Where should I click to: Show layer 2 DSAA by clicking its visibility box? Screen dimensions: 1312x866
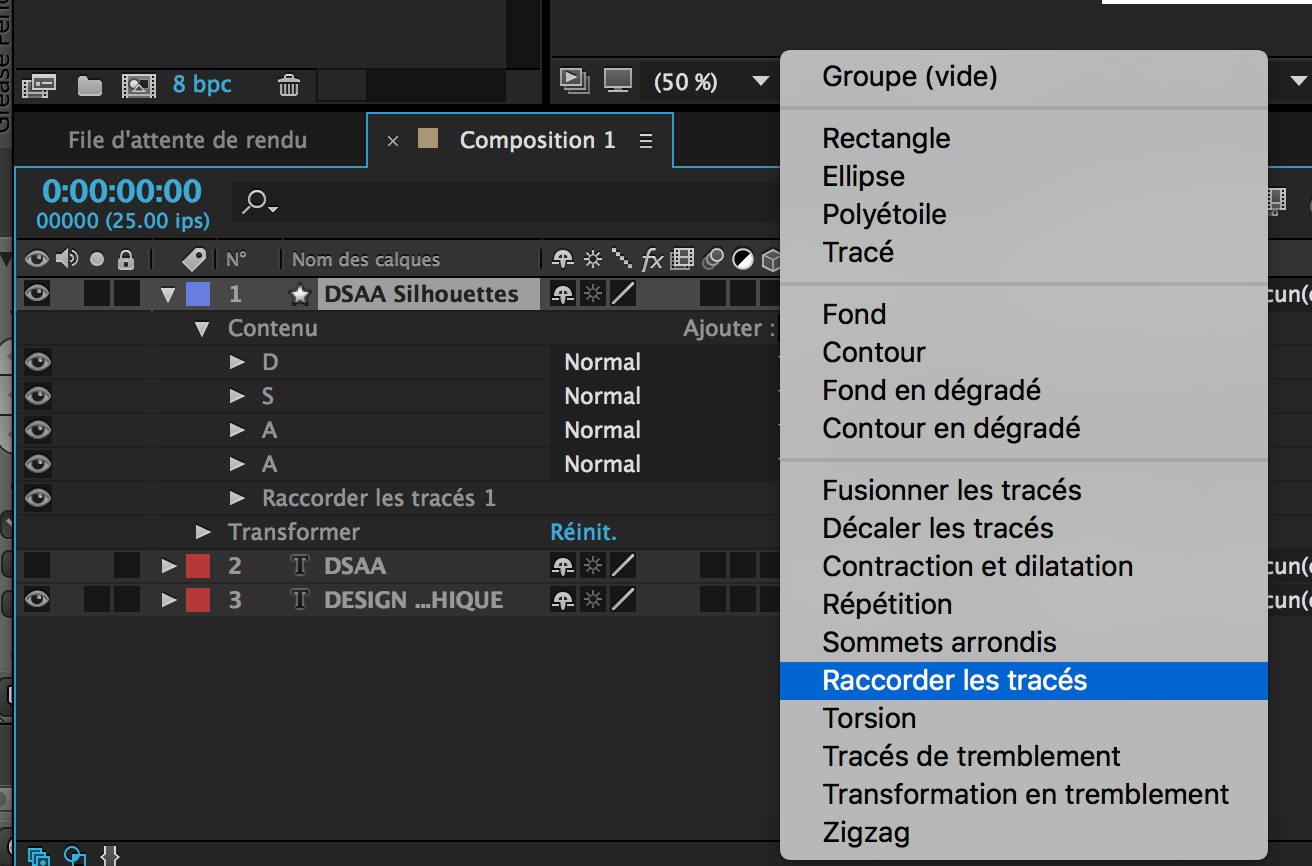37,566
